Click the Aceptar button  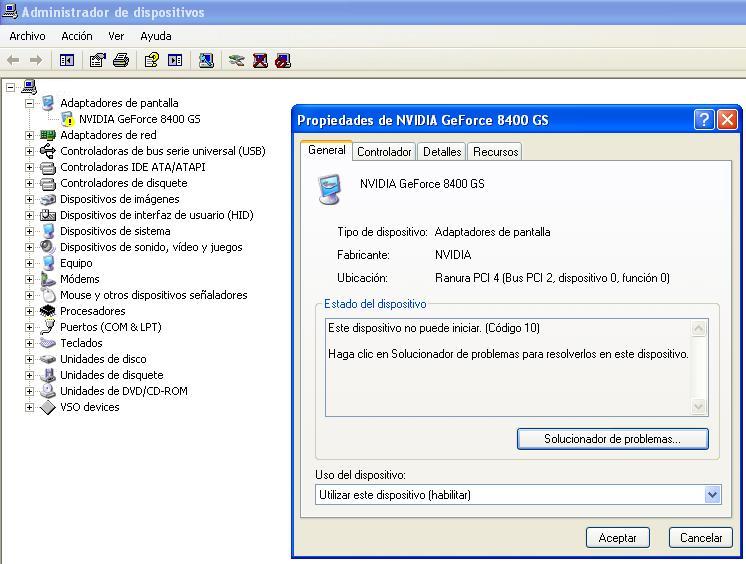(618, 538)
